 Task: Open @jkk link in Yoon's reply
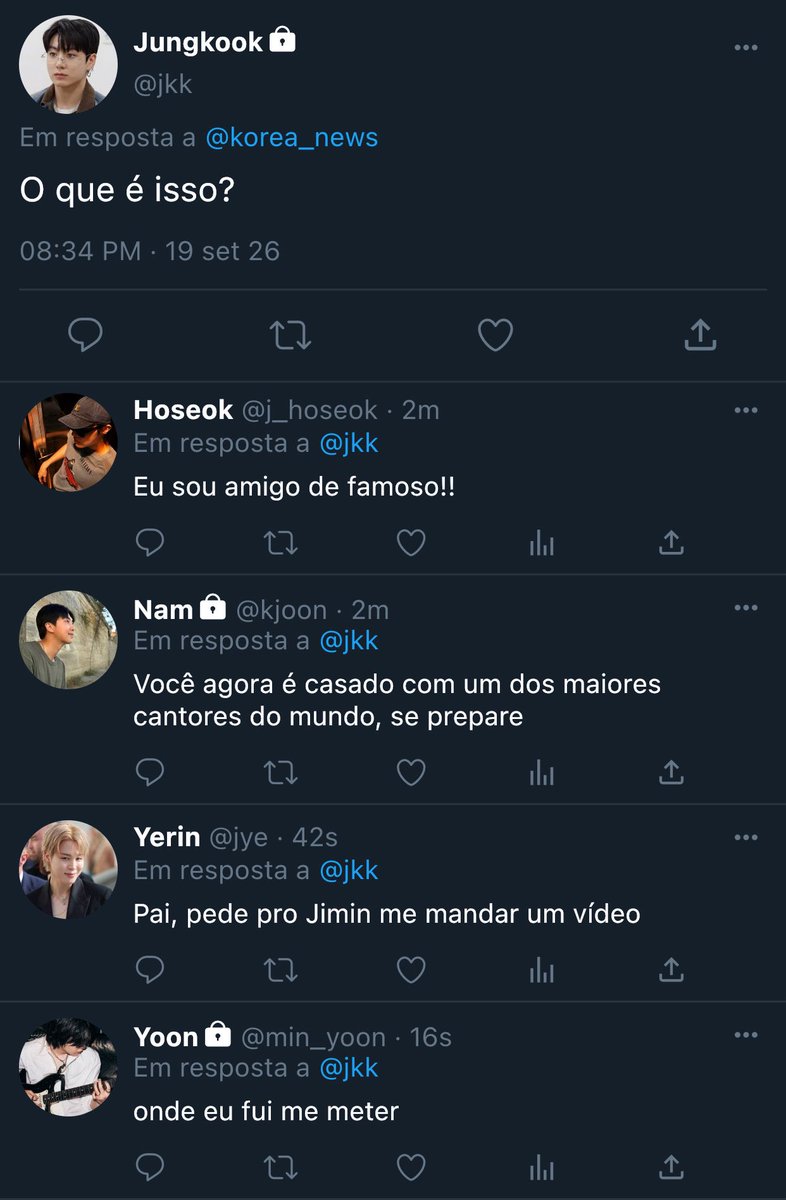click(x=349, y=1068)
